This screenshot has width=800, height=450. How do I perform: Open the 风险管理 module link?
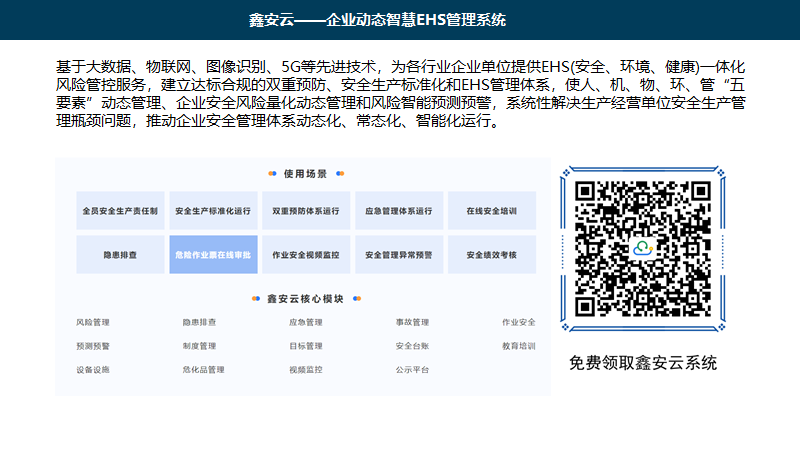[93, 322]
